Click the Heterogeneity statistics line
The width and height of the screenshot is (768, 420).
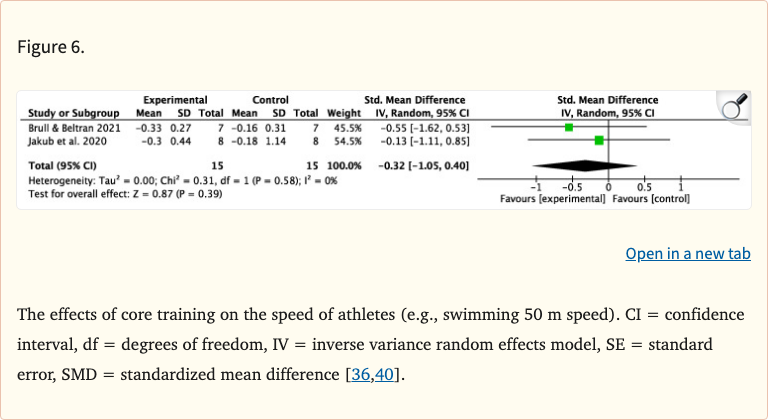pyautogui.click(x=183, y=181)
